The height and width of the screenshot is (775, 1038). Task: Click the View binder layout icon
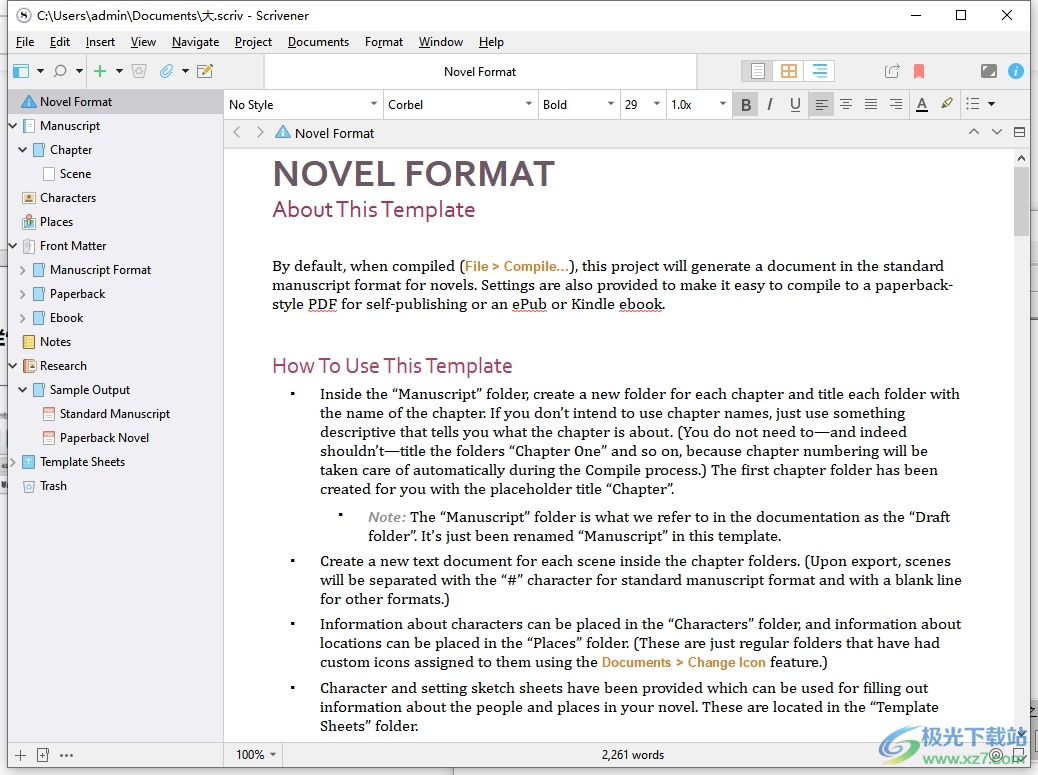[x=21, y=71]
